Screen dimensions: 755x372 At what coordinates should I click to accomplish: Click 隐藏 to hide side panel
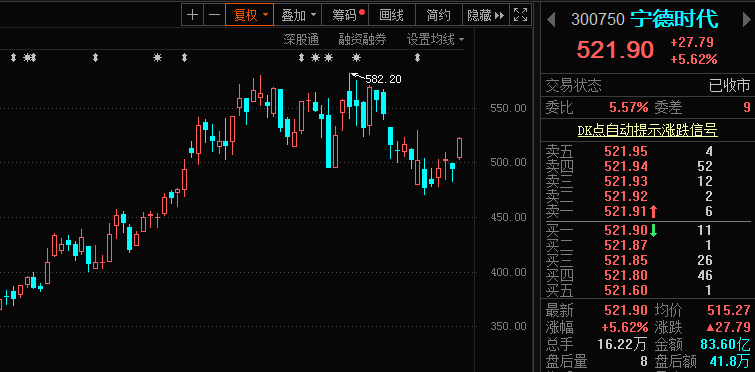click(x=485, y=15)
